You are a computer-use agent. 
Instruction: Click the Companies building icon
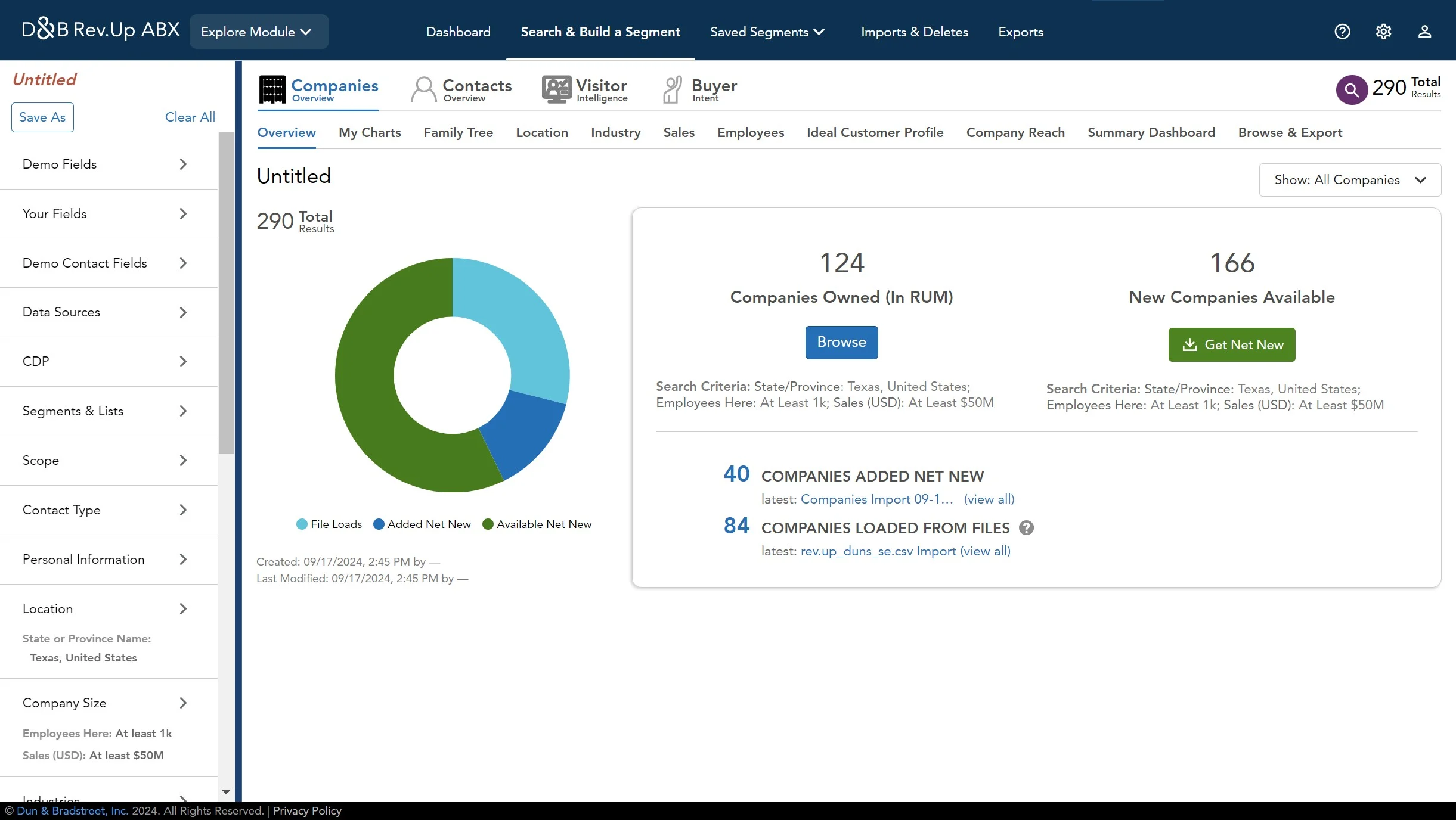[x=272, y=89]
